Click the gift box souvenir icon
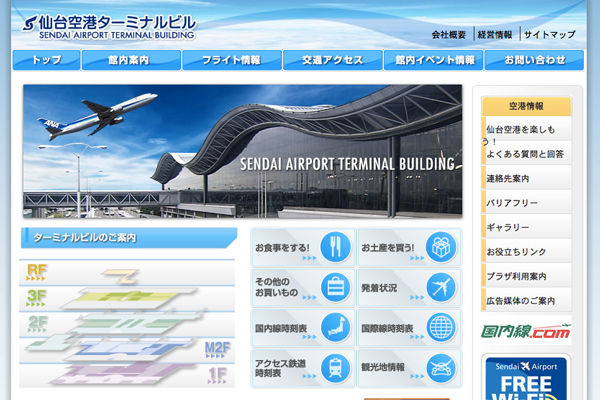 tap(441, 247)
